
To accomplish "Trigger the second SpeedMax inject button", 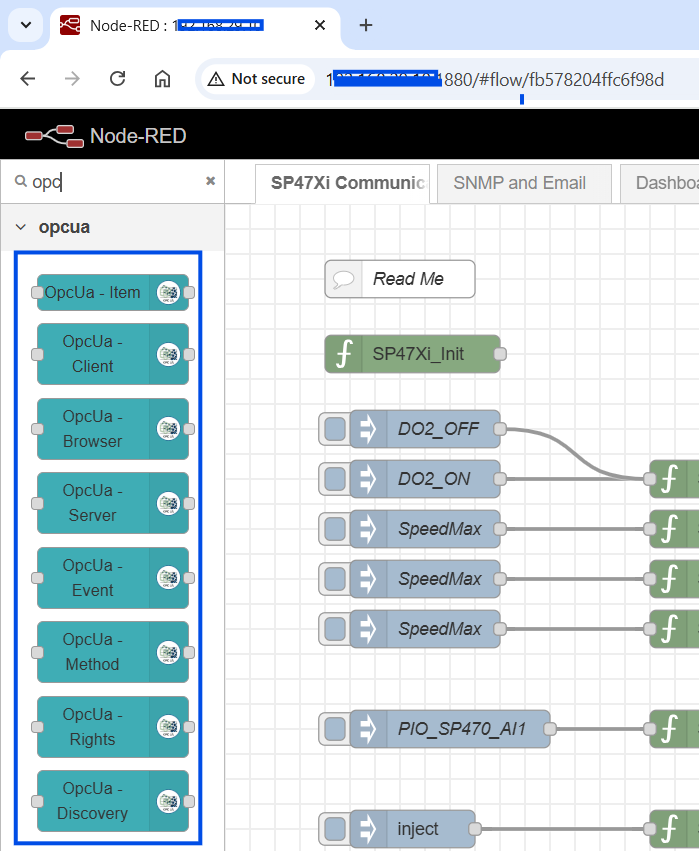I will pyautogui.click(x=335, y=579).
